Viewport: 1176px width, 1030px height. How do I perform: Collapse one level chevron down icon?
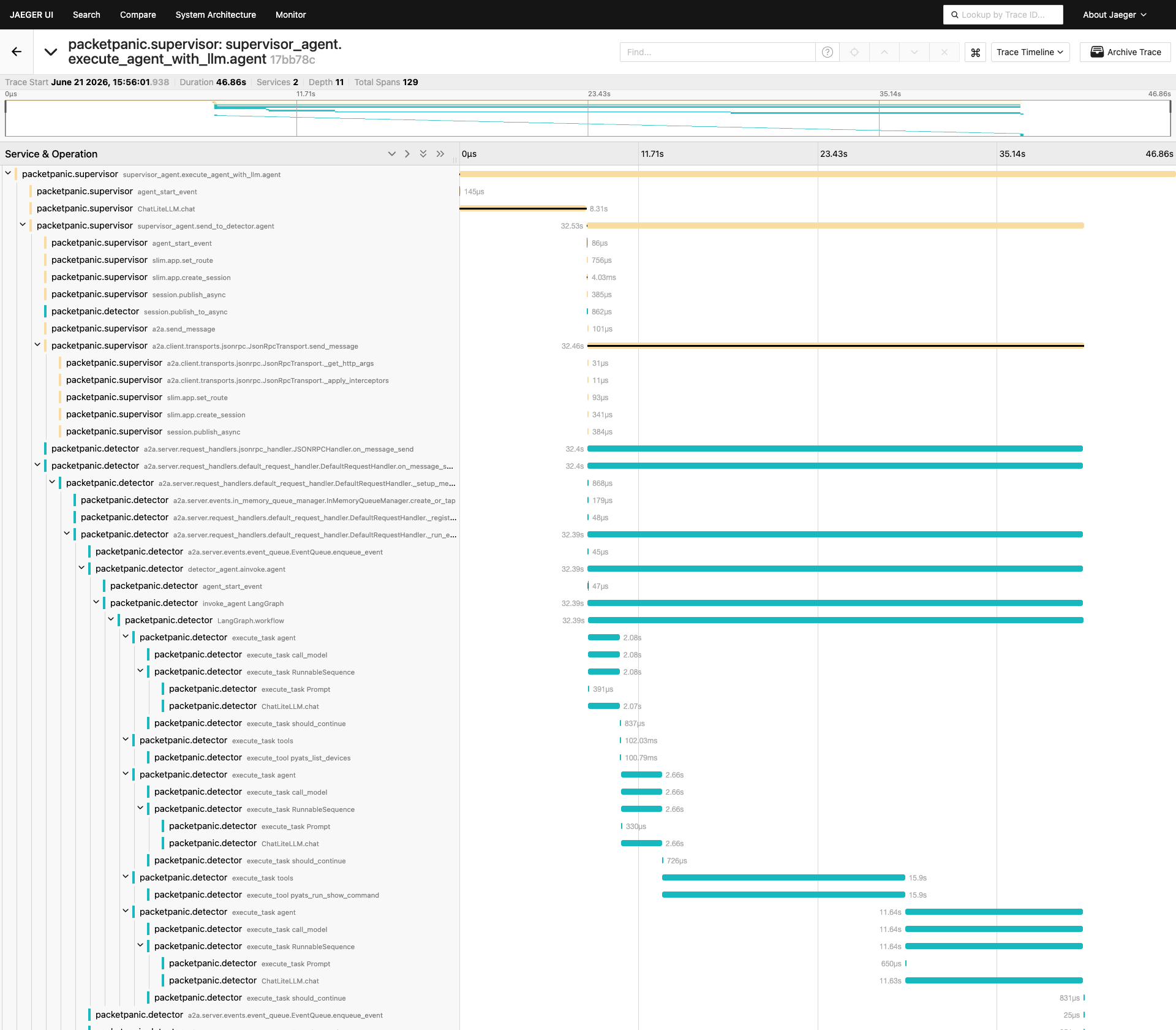(392, 154)
